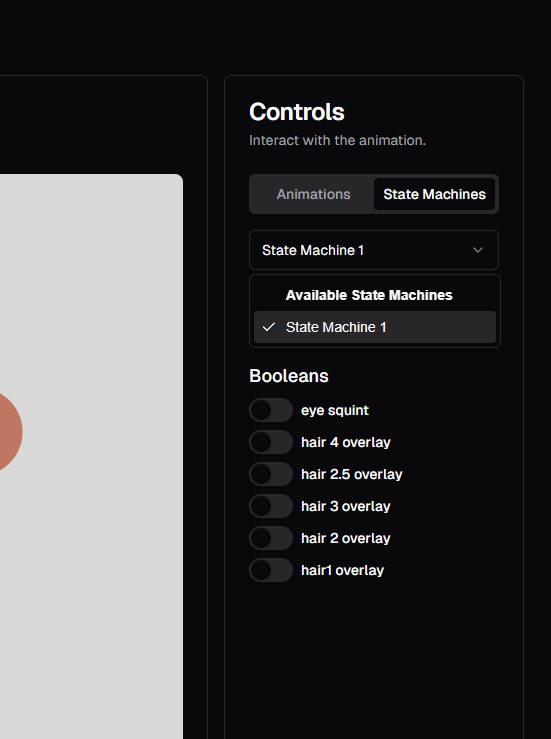Image resolution: width=551 pixels, height=739 pixels.
Task: Enable the hair 4 overlay switch
Action: 271,442
